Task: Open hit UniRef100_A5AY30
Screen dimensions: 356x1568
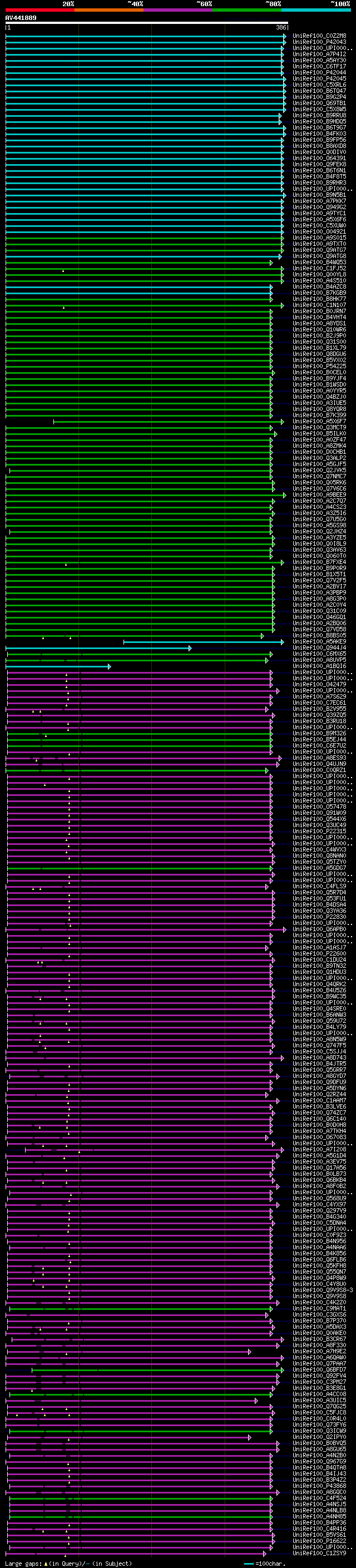Action: (x=319, y=60)
